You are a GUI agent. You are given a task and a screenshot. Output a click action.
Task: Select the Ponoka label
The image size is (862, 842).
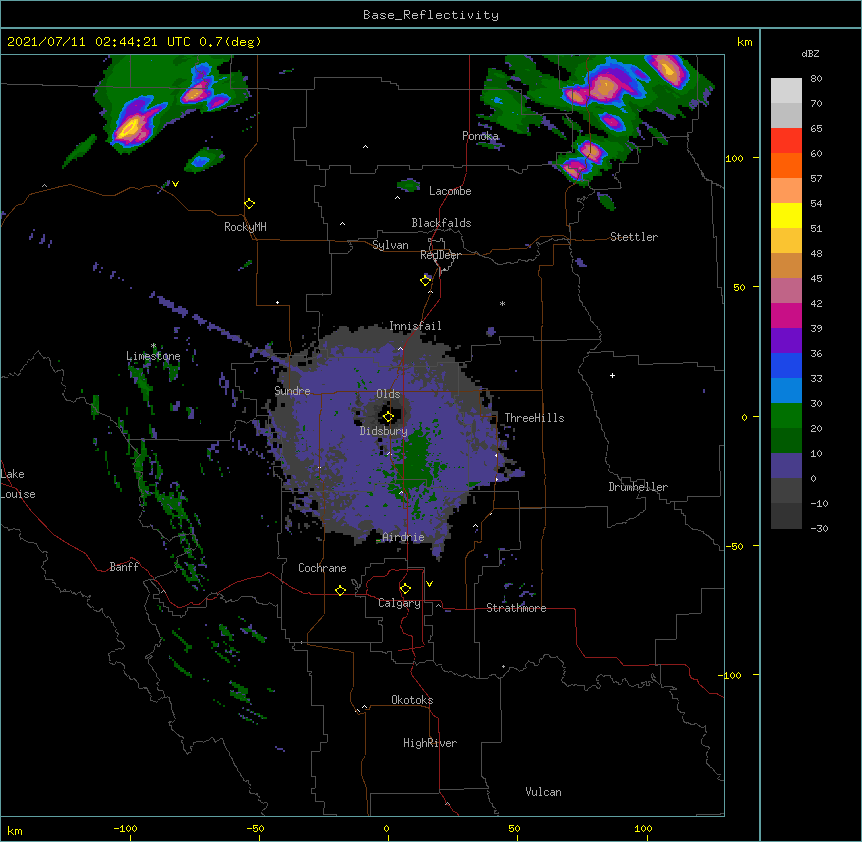pos(480,136)
